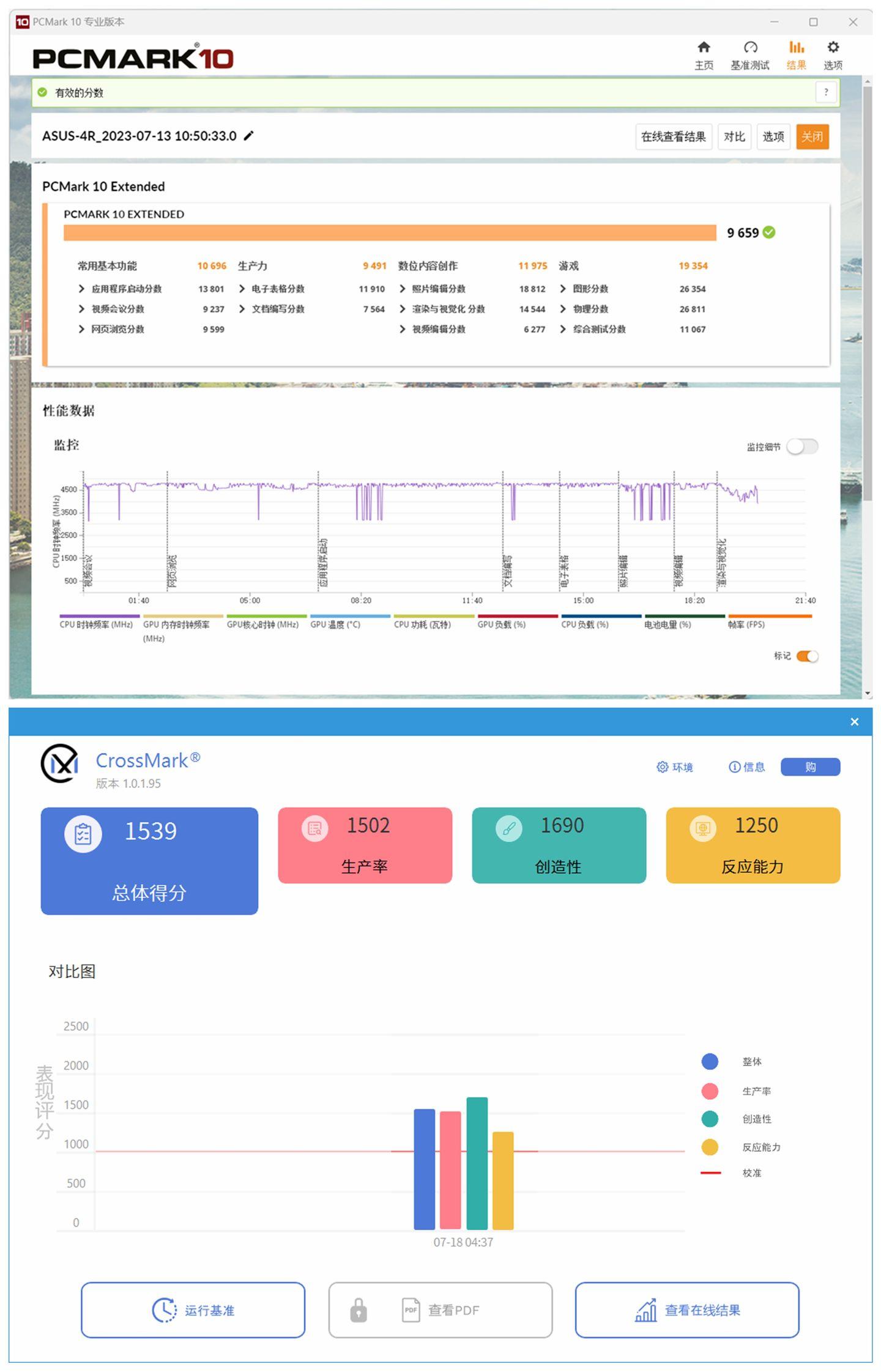This screenshot has width=881, height=1372.
Task: Click the lock icon beside 查看PDF
Action: [359, 1310]
